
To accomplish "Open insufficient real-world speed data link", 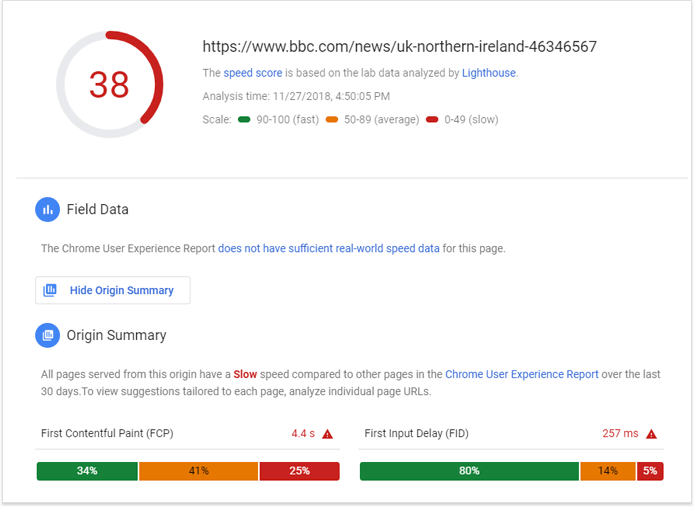I will (x=329, y=248).
